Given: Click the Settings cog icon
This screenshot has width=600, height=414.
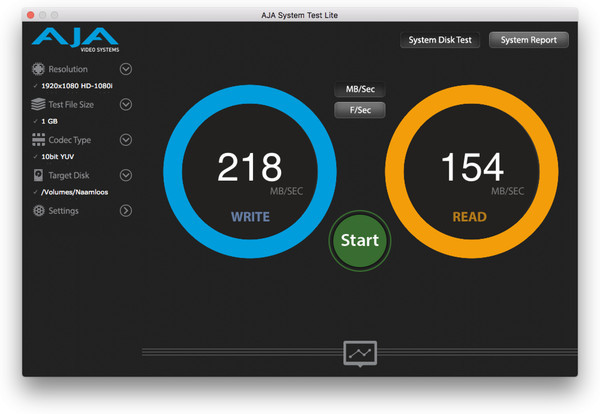Looking at the screenshot, I should pyautogui.click(x=39, y=210).
